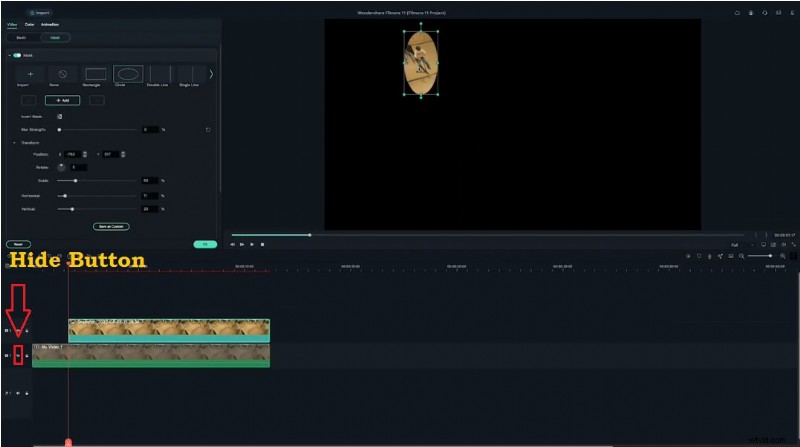Switch to the Color tab
The height and width of the screenshot is (447, 800).
(29, 23)
